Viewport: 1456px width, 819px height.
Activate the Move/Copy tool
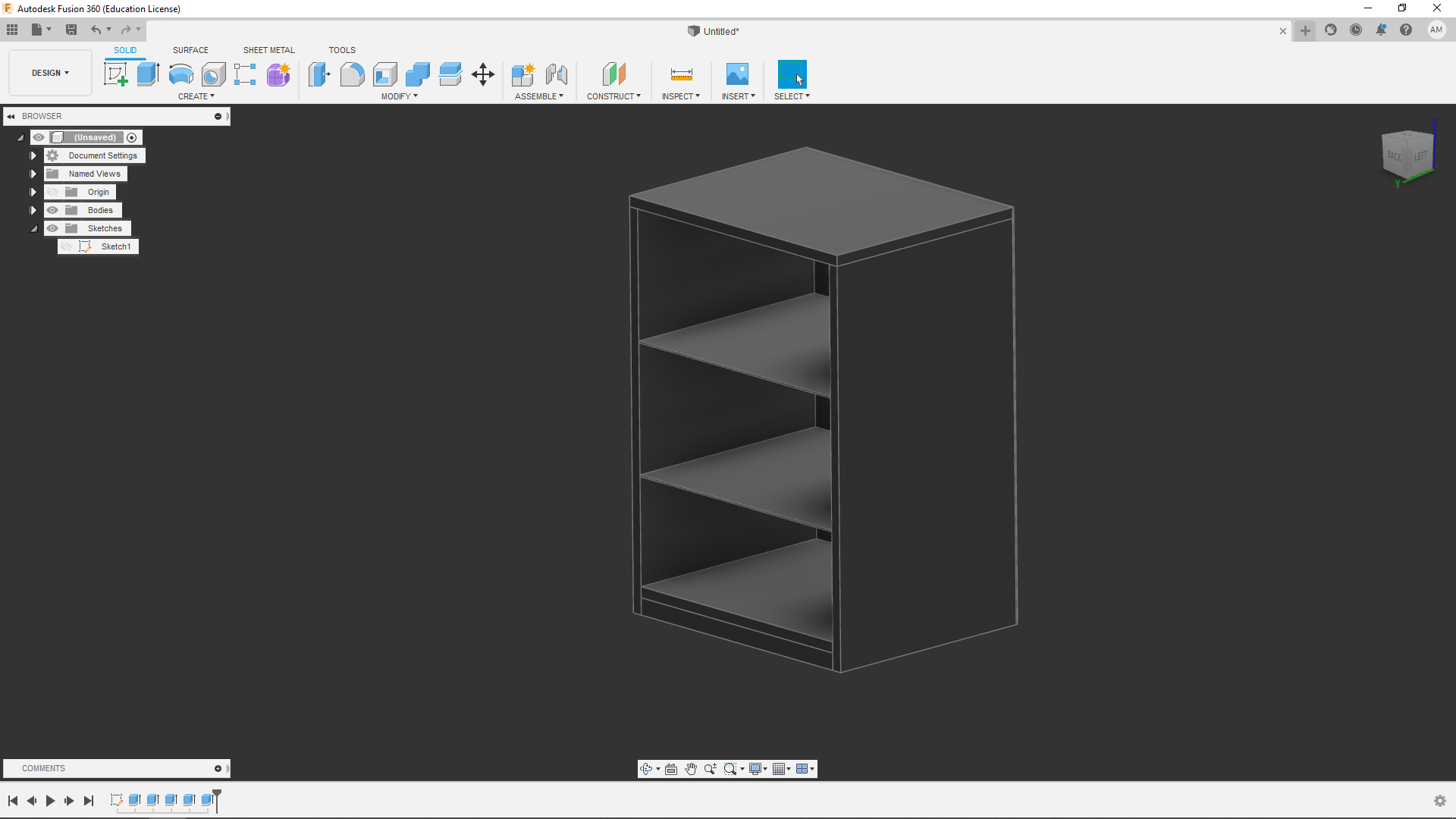pos(483,74)
